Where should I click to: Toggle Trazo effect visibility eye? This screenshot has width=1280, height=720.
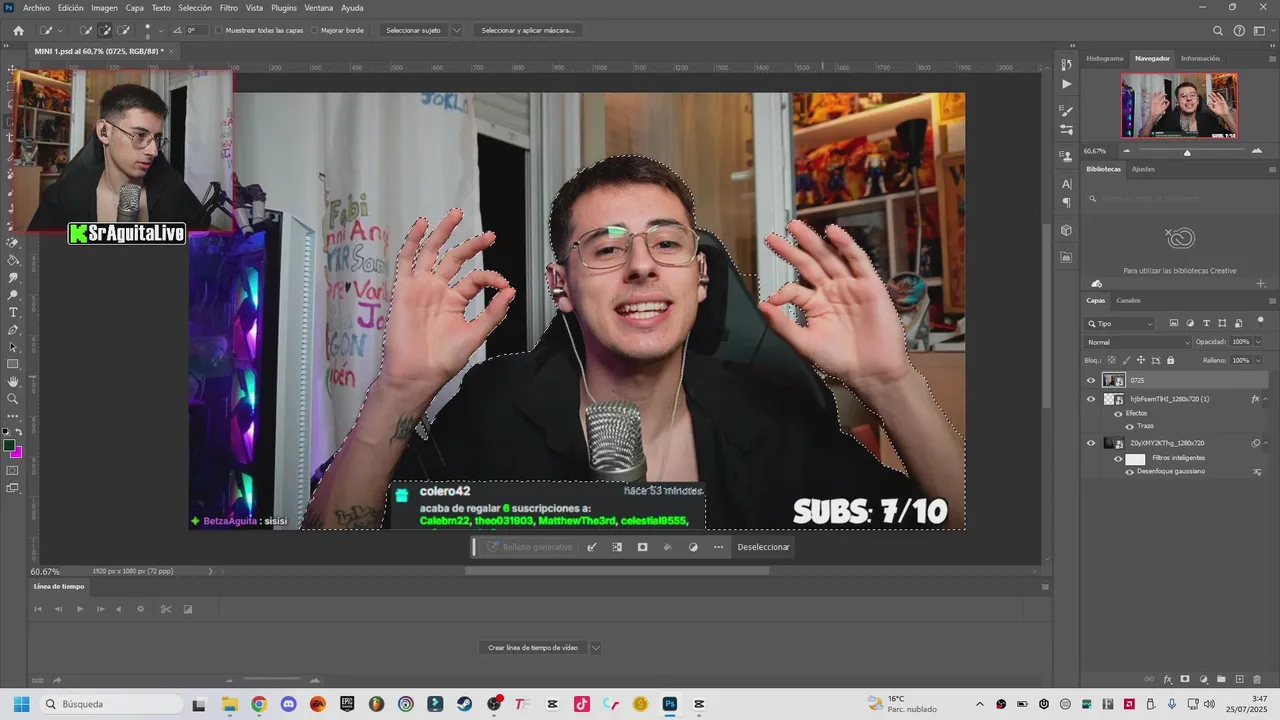pyautogui.click(x=1130, y=426)
